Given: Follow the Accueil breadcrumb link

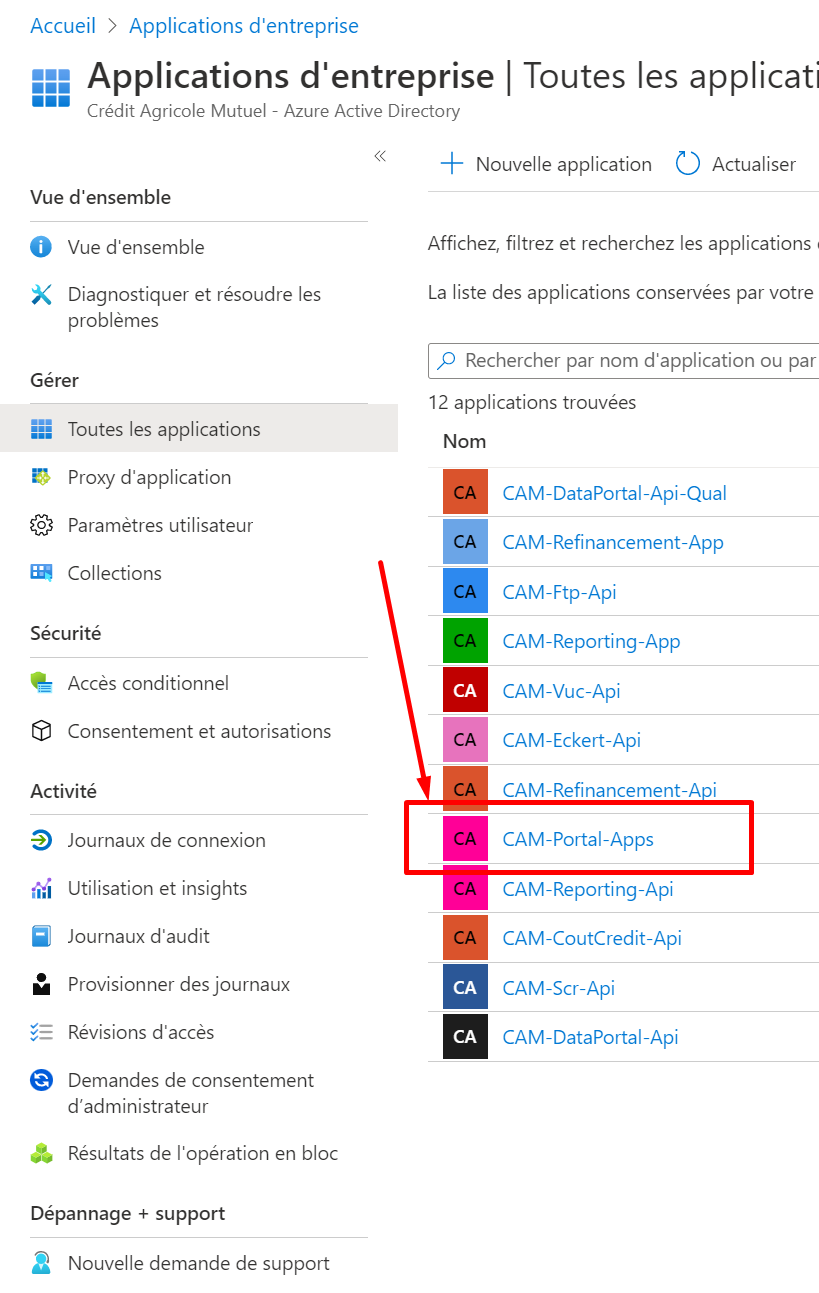Looking at the screenshot, I should [x=63, y=26].
